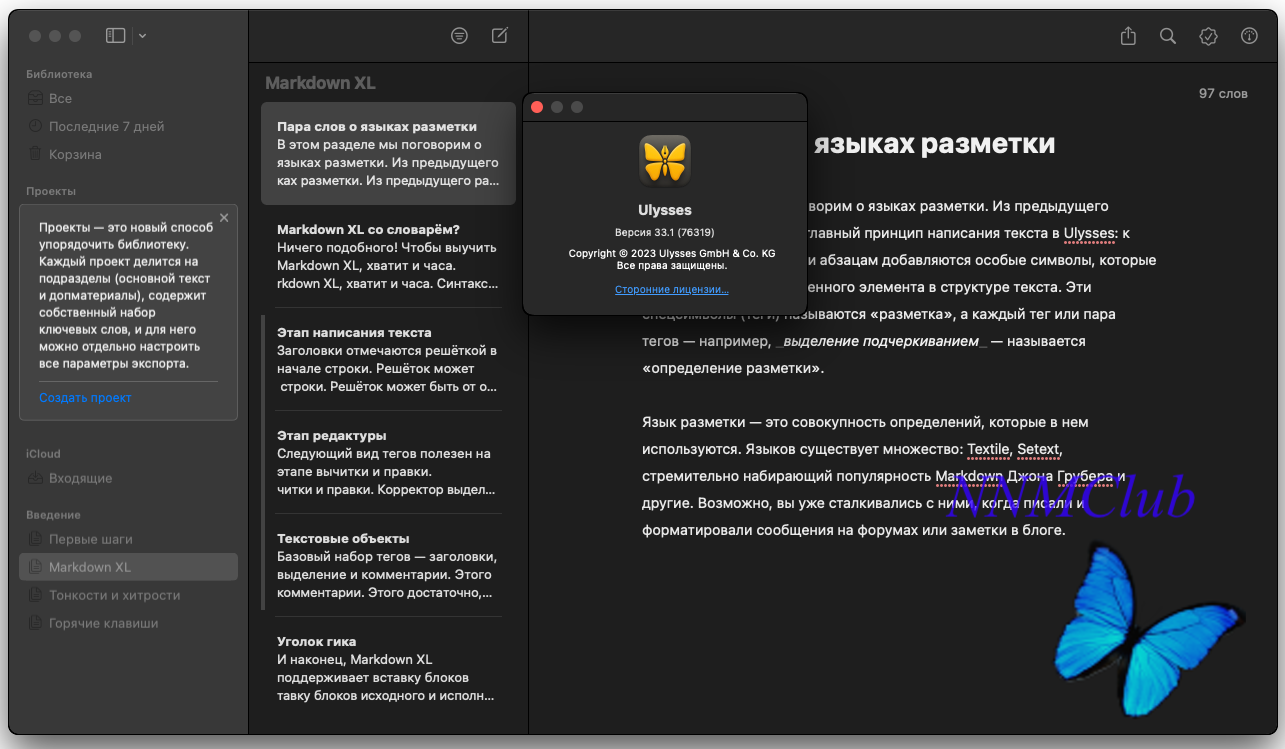The image size is (1285, 749).
Task: Show the info dashboard icon
Action: click(1249, 36)
